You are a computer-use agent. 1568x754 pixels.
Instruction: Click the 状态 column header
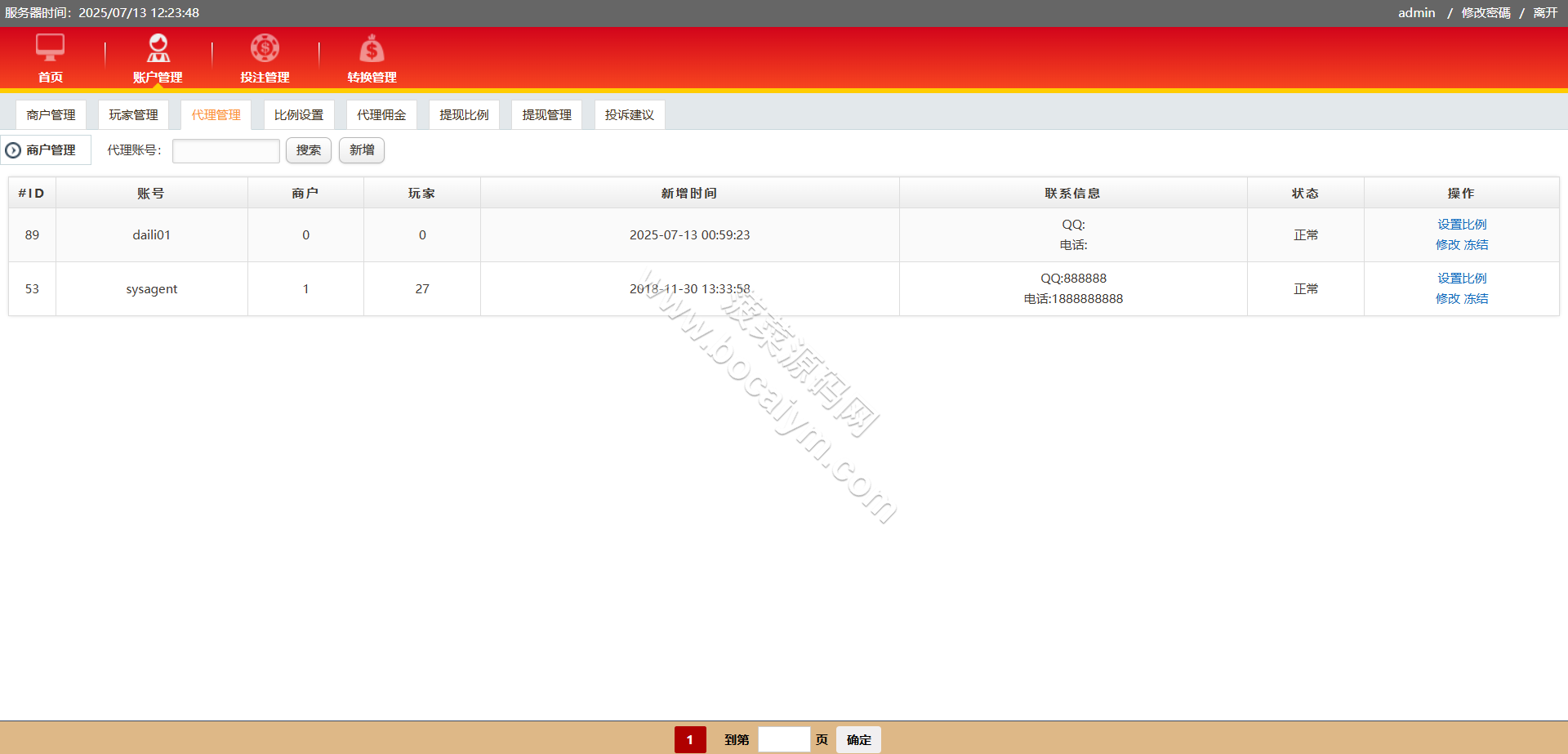coord(1305,194)
